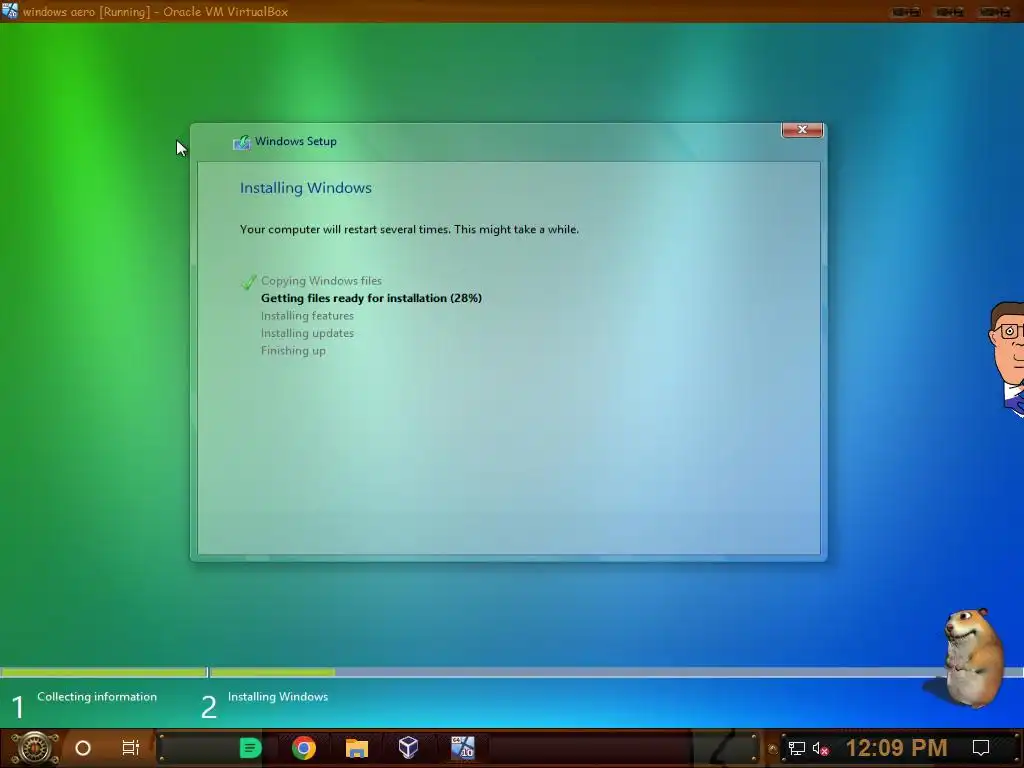Image resolution: width=1024 pixels, height=768 pixels.
Task: Open the green notes app on taskbar
Action: pyautogui.click(x=250, y=748)
